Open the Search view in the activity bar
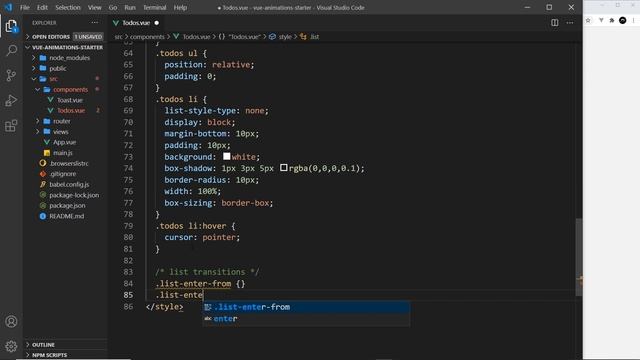This screenshot has width=640, height=360. click(11, 50)
